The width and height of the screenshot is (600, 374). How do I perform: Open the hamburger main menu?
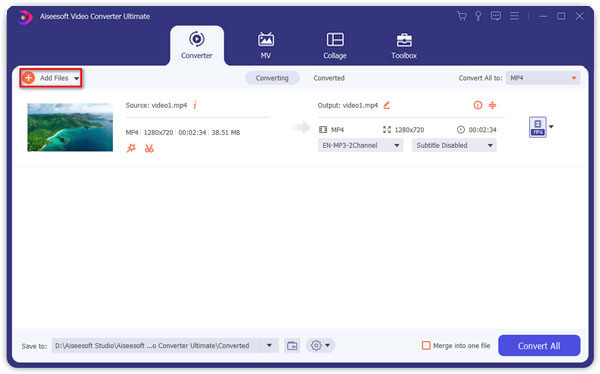(514, 16)
